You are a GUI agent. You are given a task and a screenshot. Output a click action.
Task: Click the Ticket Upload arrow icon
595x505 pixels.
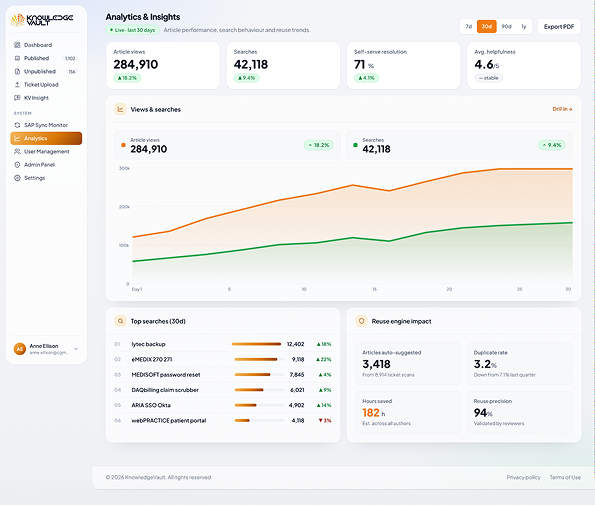pyautogui.click(x=17, y=85)
